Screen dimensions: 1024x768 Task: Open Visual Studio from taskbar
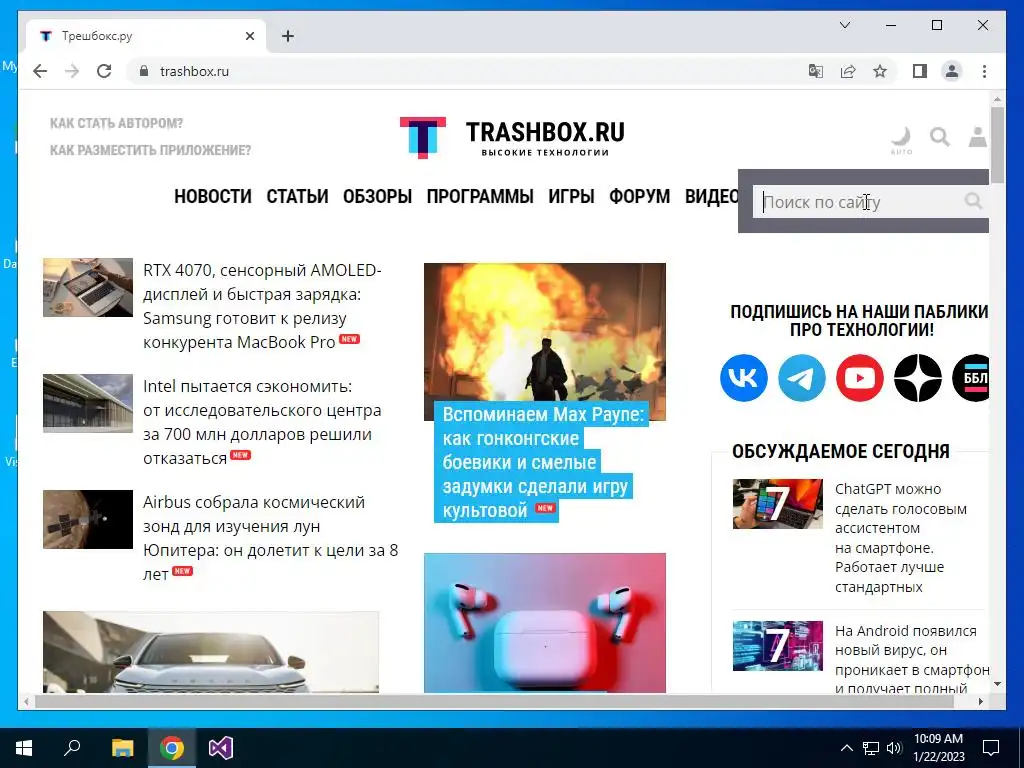click(x=221, y=748)
